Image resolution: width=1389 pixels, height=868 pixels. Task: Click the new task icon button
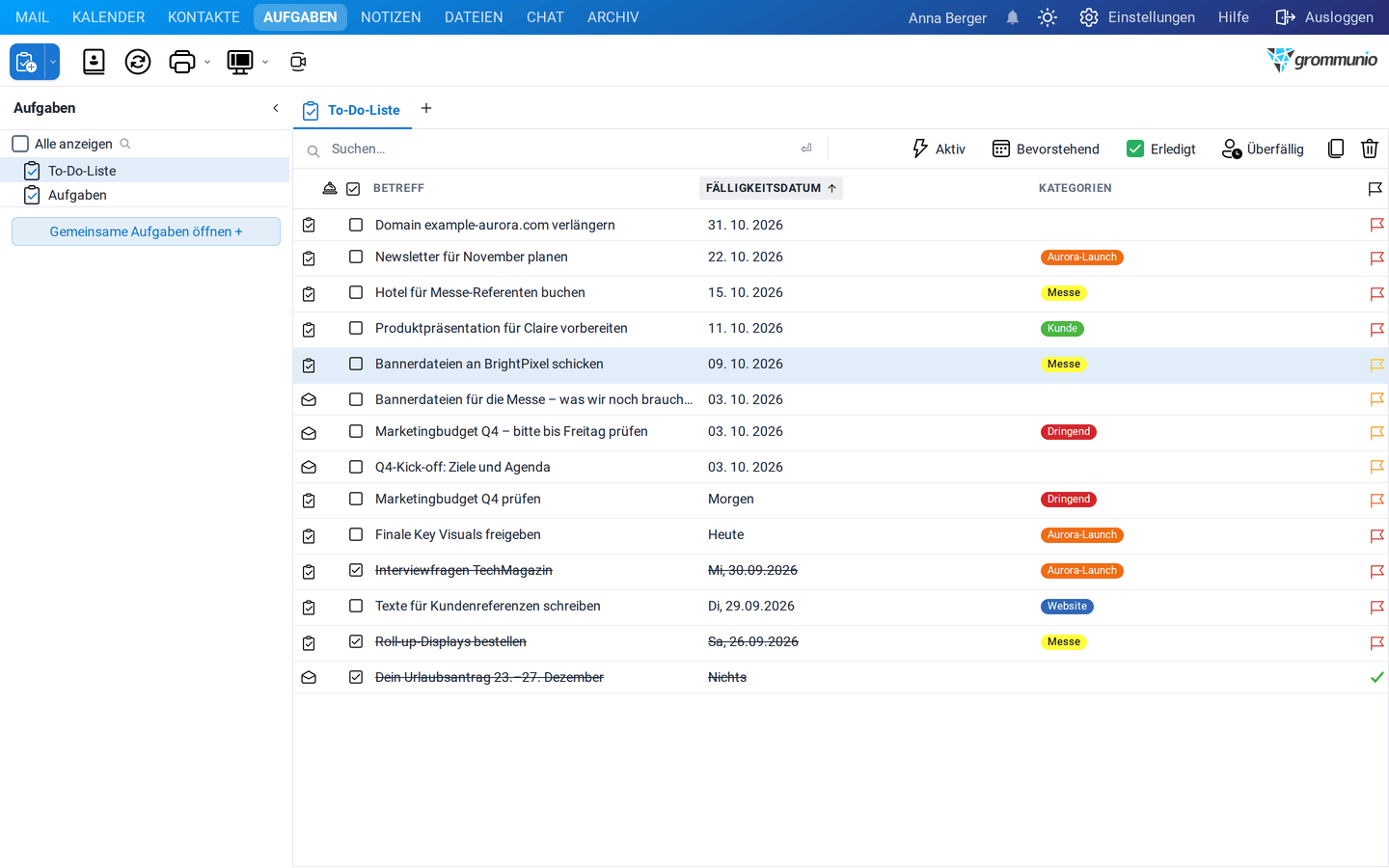[x=27, y=62]
